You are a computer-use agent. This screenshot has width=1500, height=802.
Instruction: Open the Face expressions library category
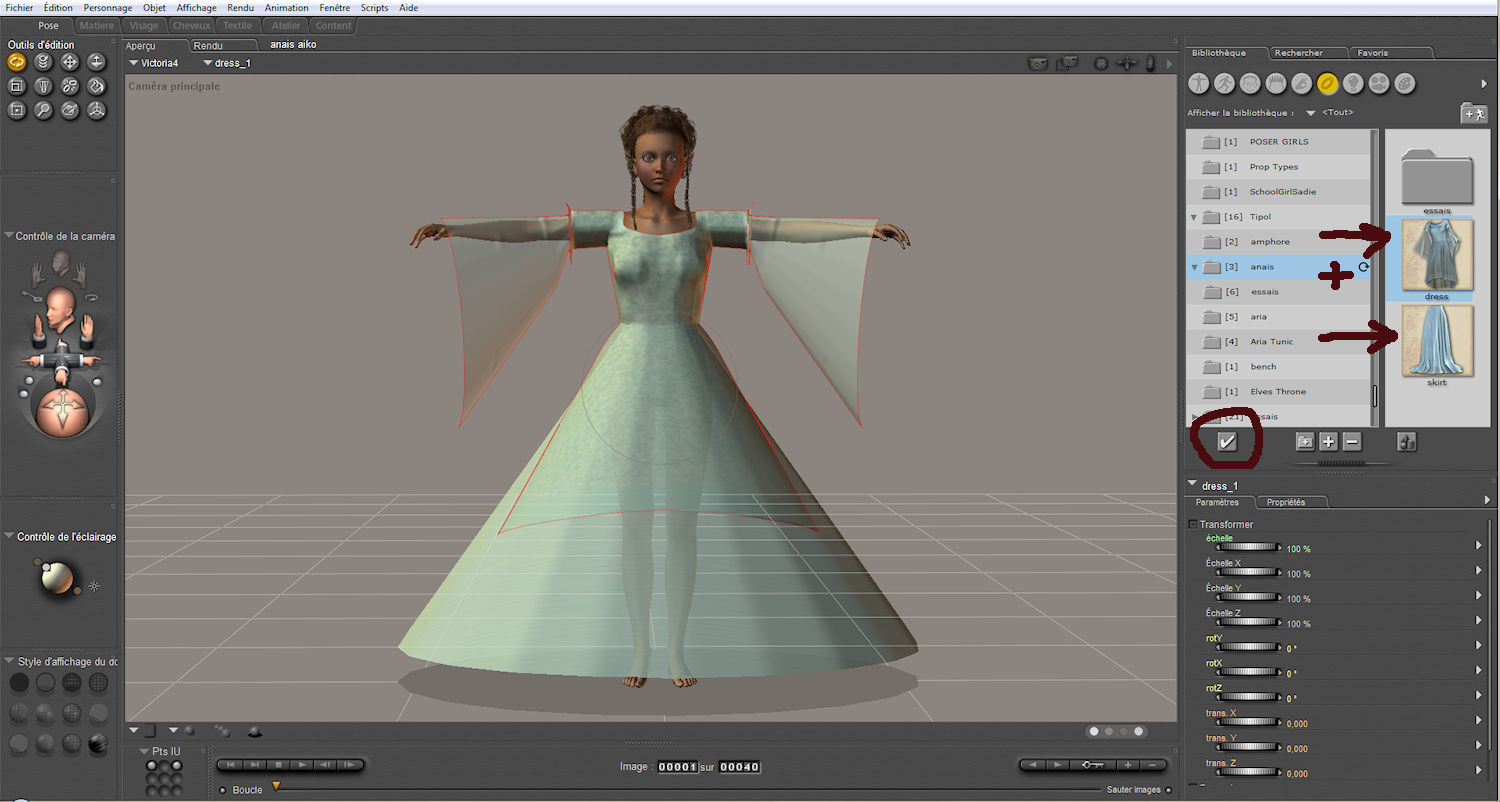click(x=1250, y=83)
